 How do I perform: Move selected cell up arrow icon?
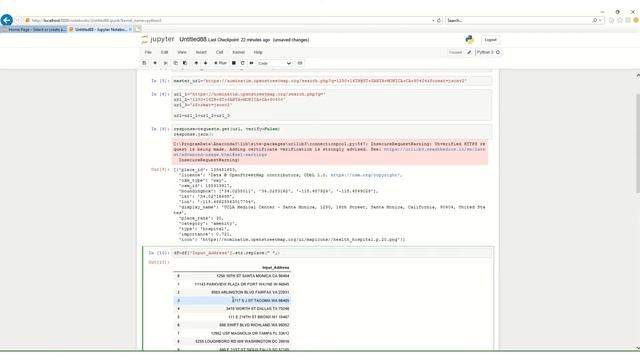tap(196, 63)
